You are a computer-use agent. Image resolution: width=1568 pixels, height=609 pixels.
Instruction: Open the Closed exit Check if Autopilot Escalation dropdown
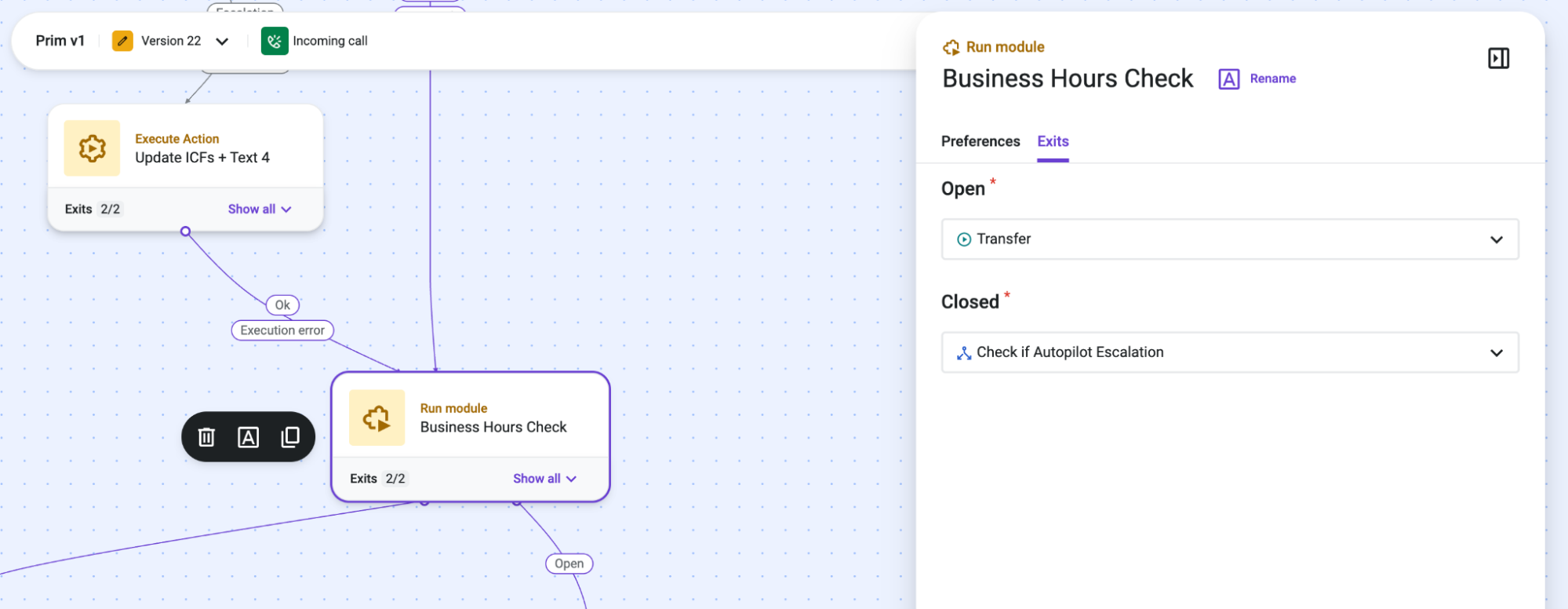pyautogui.click(x=1230, y=352)
